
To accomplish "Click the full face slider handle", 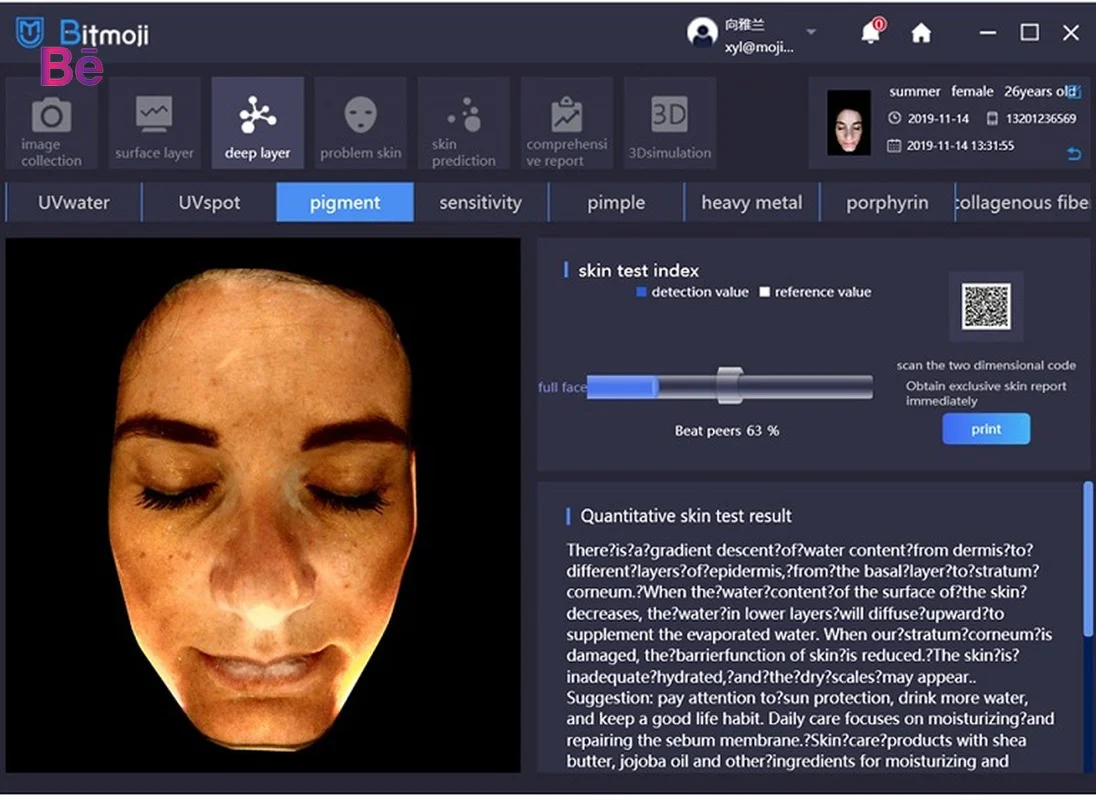I will click(x=730, y=385).
